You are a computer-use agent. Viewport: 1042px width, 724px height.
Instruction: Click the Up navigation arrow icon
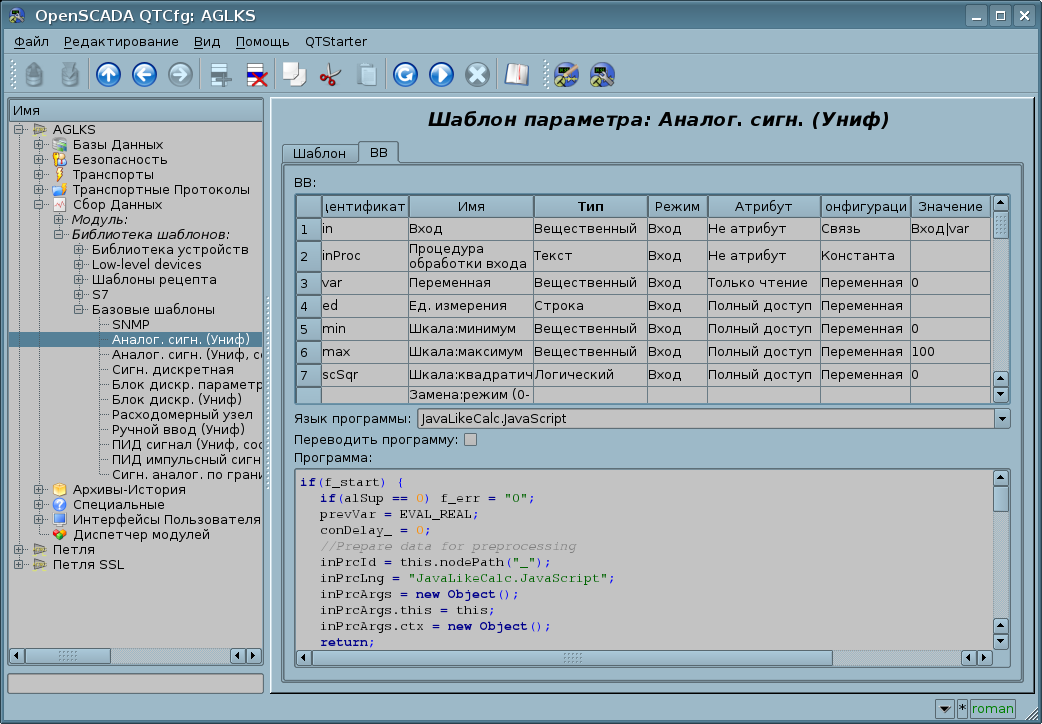(x=108, y=75)
